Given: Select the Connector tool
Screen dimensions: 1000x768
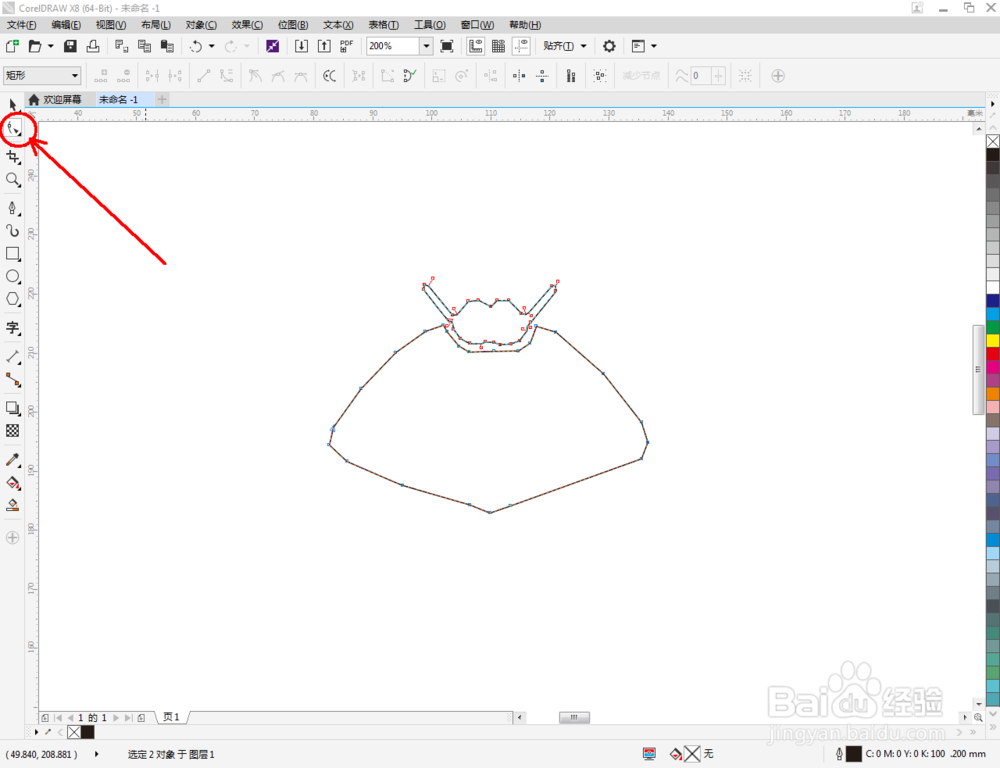Looking at the screenshot, I should (13, 380).
